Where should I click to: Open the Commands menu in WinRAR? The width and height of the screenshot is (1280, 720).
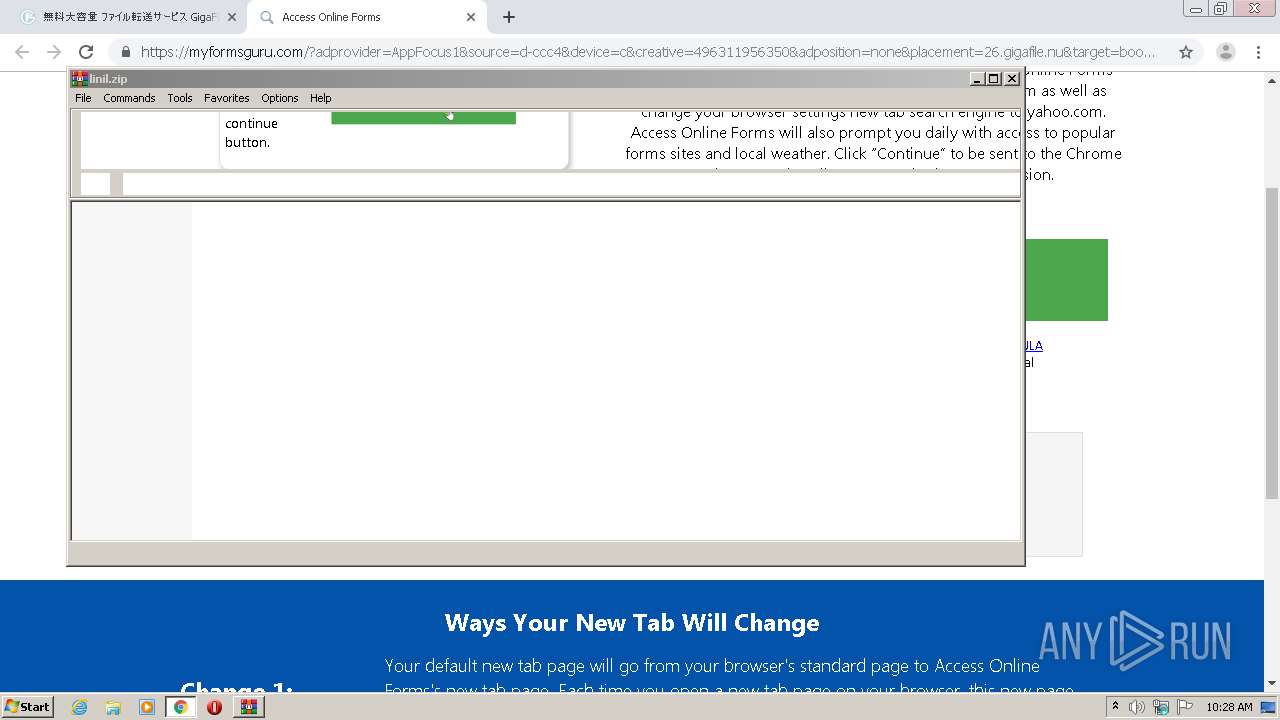[x=129, y=98]
